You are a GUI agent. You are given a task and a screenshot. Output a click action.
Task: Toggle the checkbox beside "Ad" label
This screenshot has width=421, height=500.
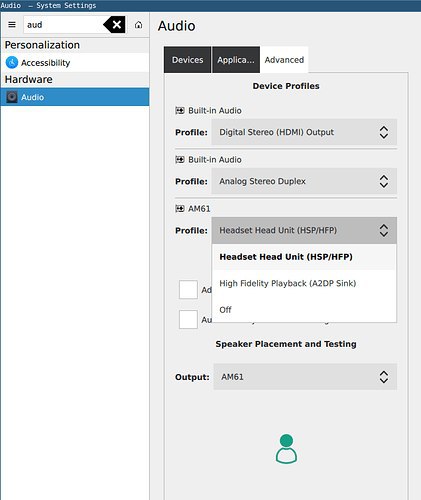[188, 289]
